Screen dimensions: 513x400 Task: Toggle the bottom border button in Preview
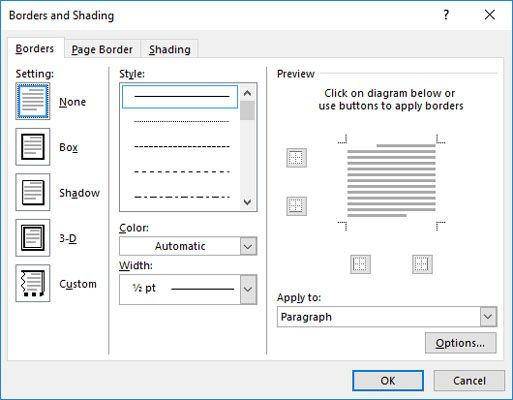pyautogui.click(x=296, y=205)
